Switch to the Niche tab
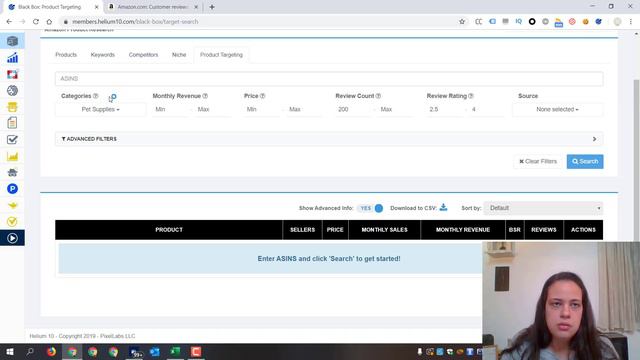The image size is (640, 360). [x=179, y=55]
